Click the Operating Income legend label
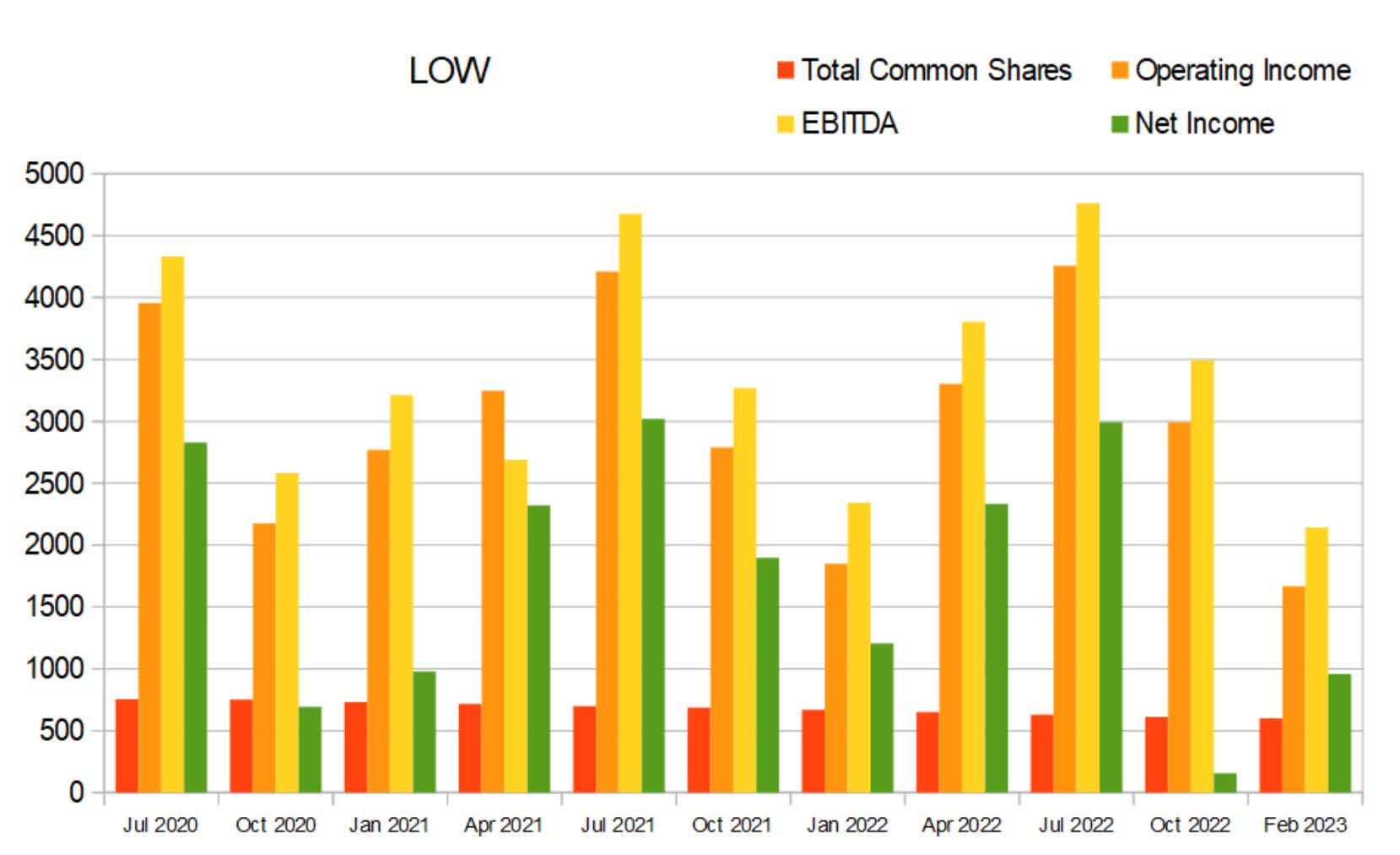The height and width of the screenshot is (855, 1400). pos(1242,71)
